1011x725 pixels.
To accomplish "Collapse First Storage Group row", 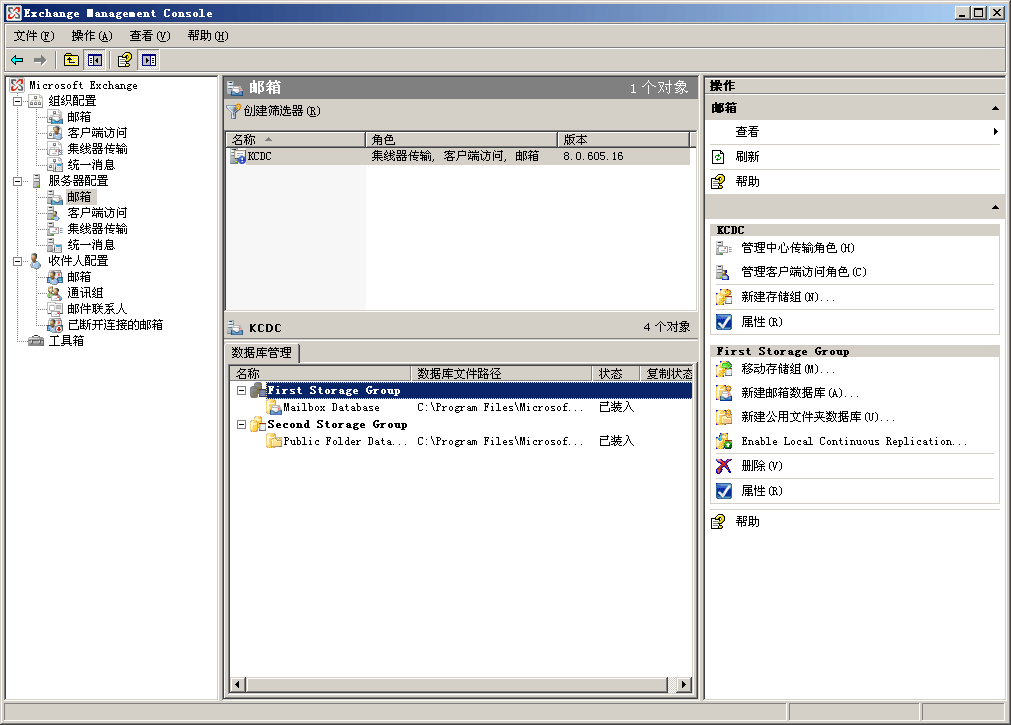I will [x=241, y=391].
